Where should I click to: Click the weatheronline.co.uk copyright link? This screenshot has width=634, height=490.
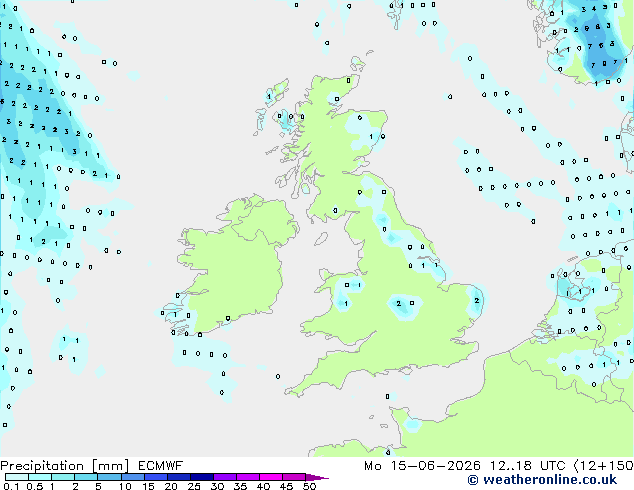point(542,480)
